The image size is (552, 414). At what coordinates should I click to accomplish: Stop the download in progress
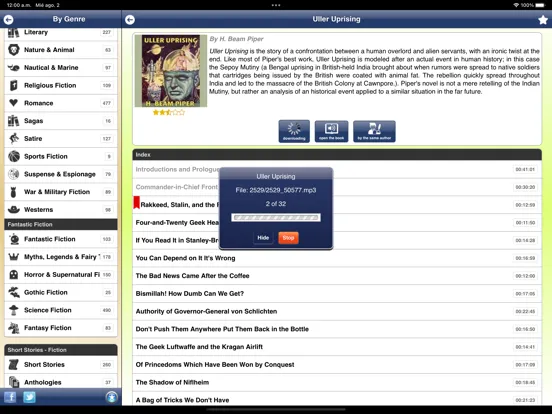click(288, 238)
